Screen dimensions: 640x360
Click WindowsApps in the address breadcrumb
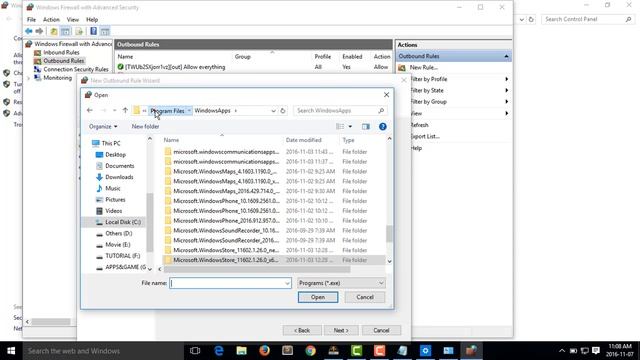pos(212,111)
